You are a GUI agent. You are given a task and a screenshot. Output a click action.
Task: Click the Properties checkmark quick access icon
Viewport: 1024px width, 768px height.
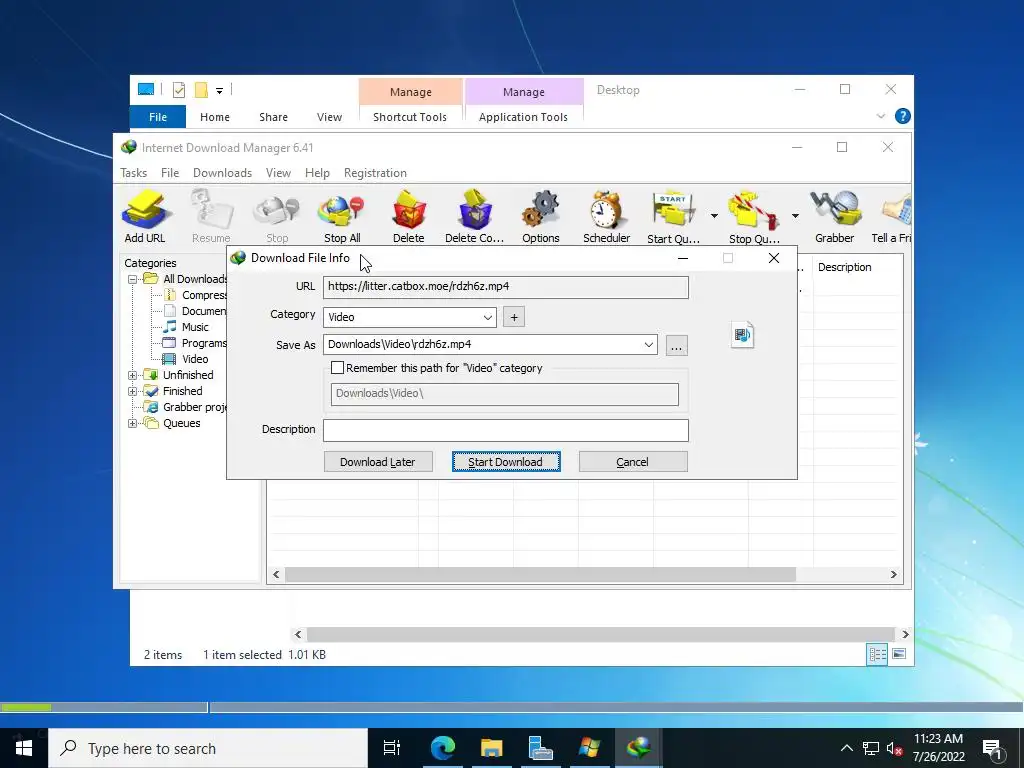pos(178,90)
